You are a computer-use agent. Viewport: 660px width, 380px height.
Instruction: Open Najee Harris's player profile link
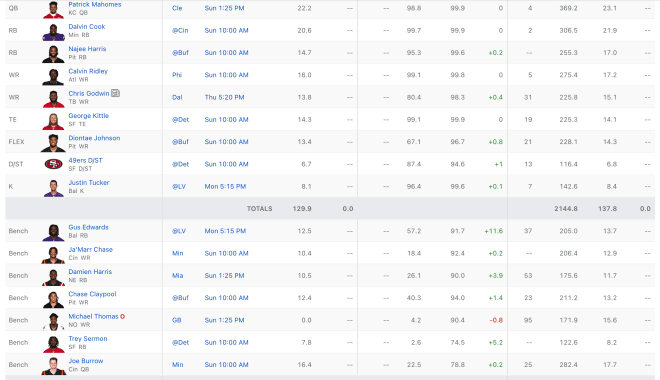click(87, 49)
